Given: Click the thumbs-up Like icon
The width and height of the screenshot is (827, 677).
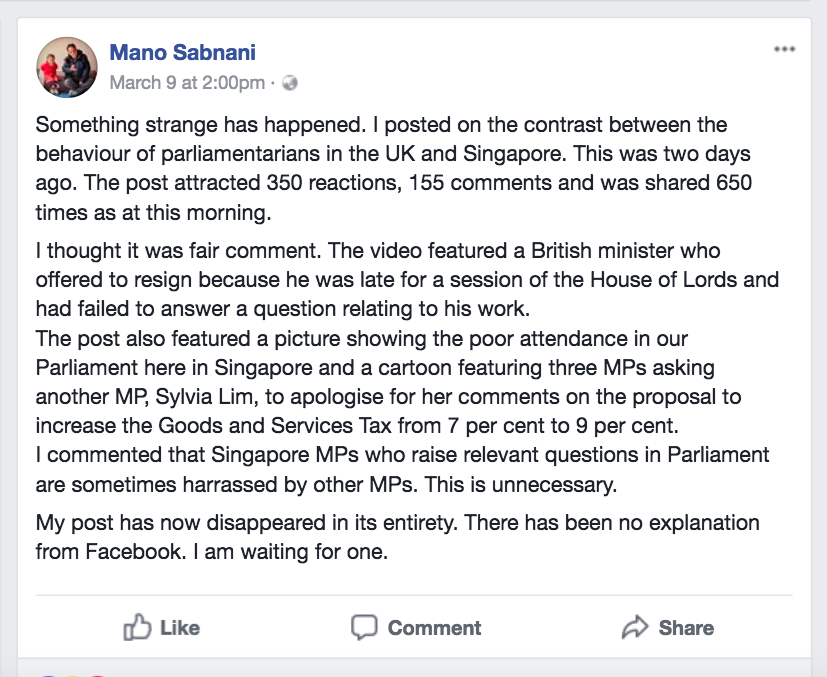Looking at the screenshot, I should [137, 627].
